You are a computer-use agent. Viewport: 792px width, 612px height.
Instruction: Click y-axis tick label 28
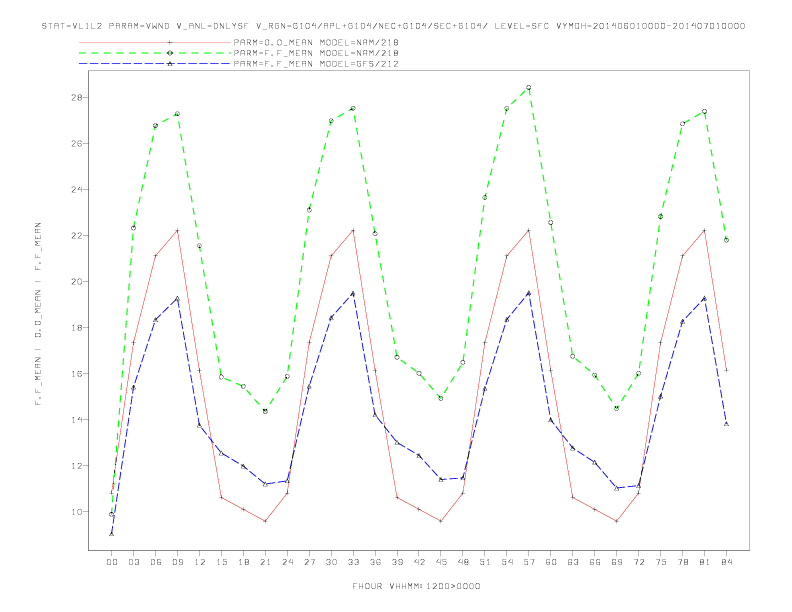pos(77,97)
